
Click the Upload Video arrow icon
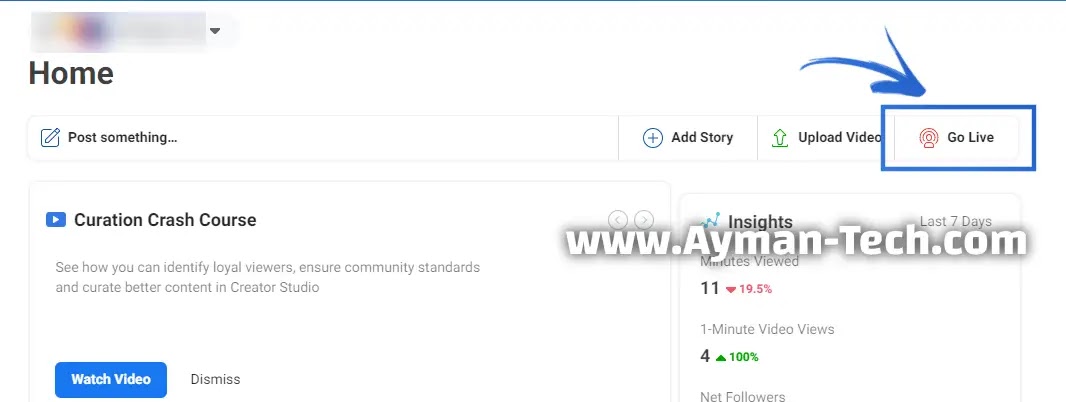click(780, 138)
